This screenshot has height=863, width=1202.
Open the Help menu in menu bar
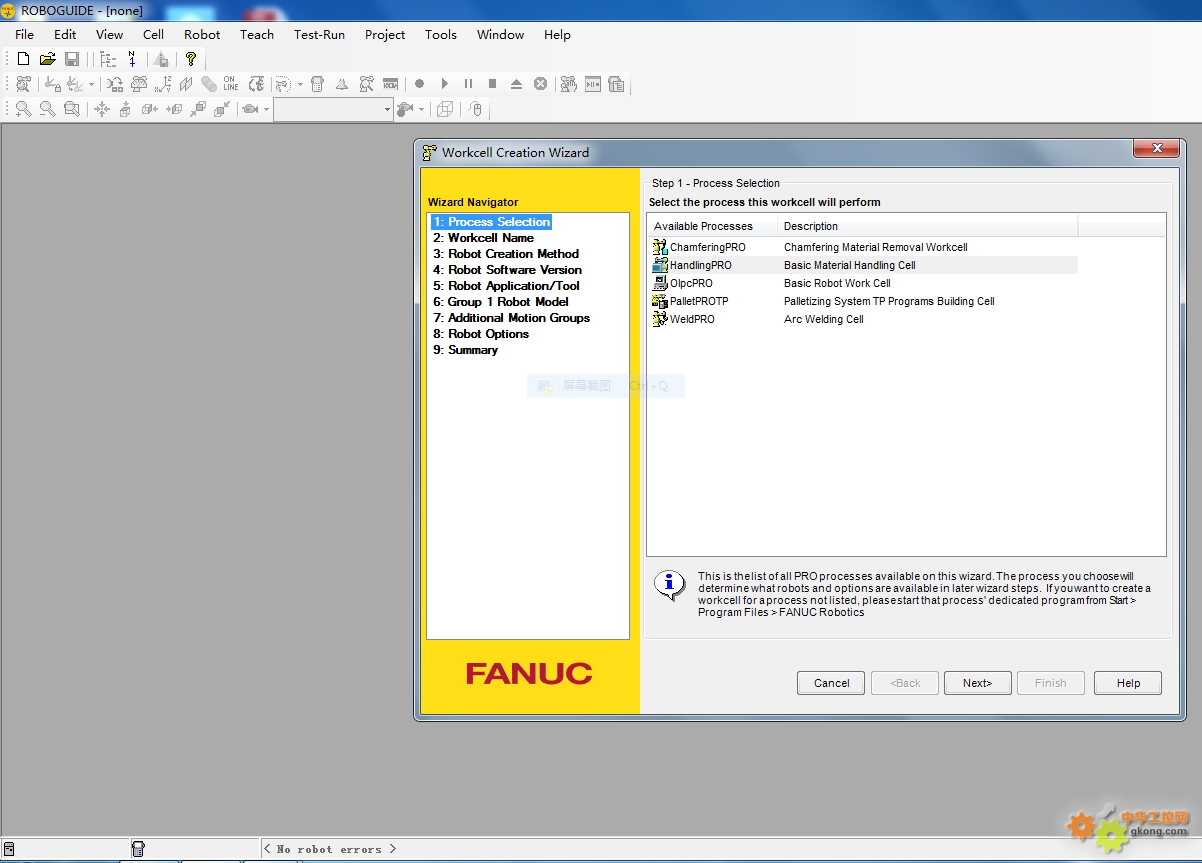[x=557, y=34]
